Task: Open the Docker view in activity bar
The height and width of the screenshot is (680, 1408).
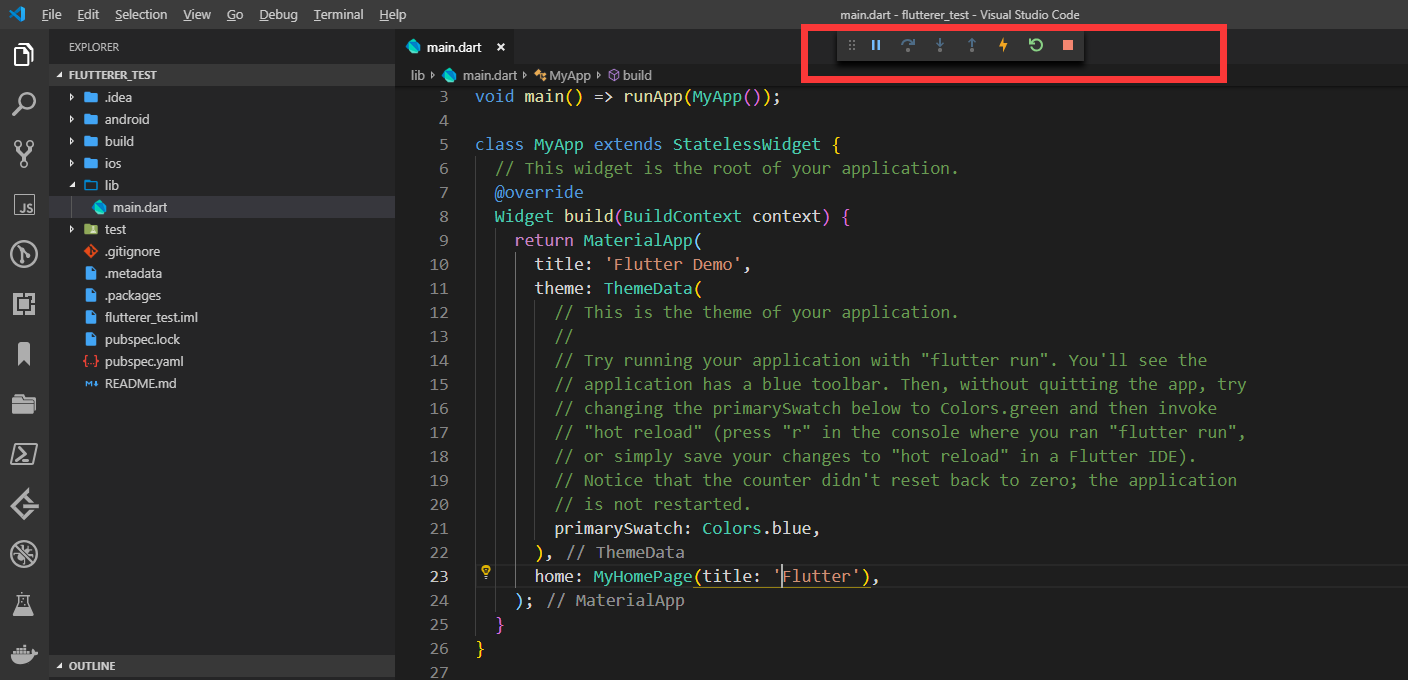Action: [24, 655]
